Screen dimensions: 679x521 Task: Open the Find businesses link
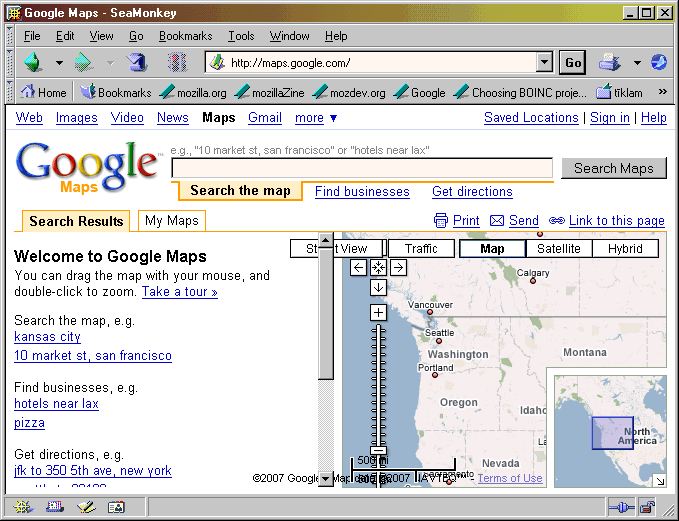362,191
